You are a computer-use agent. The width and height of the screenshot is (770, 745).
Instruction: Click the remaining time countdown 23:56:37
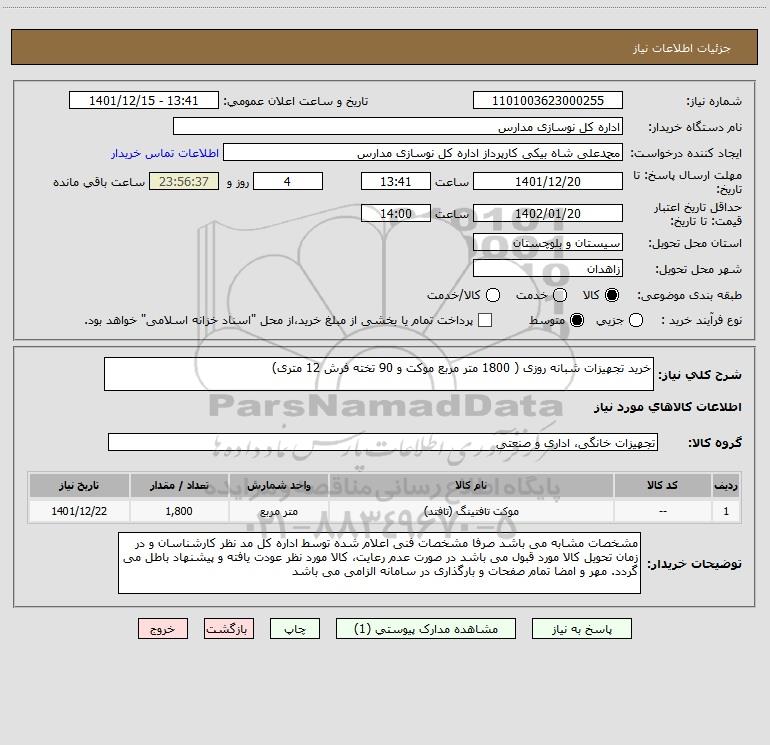[x=184, y=182]
